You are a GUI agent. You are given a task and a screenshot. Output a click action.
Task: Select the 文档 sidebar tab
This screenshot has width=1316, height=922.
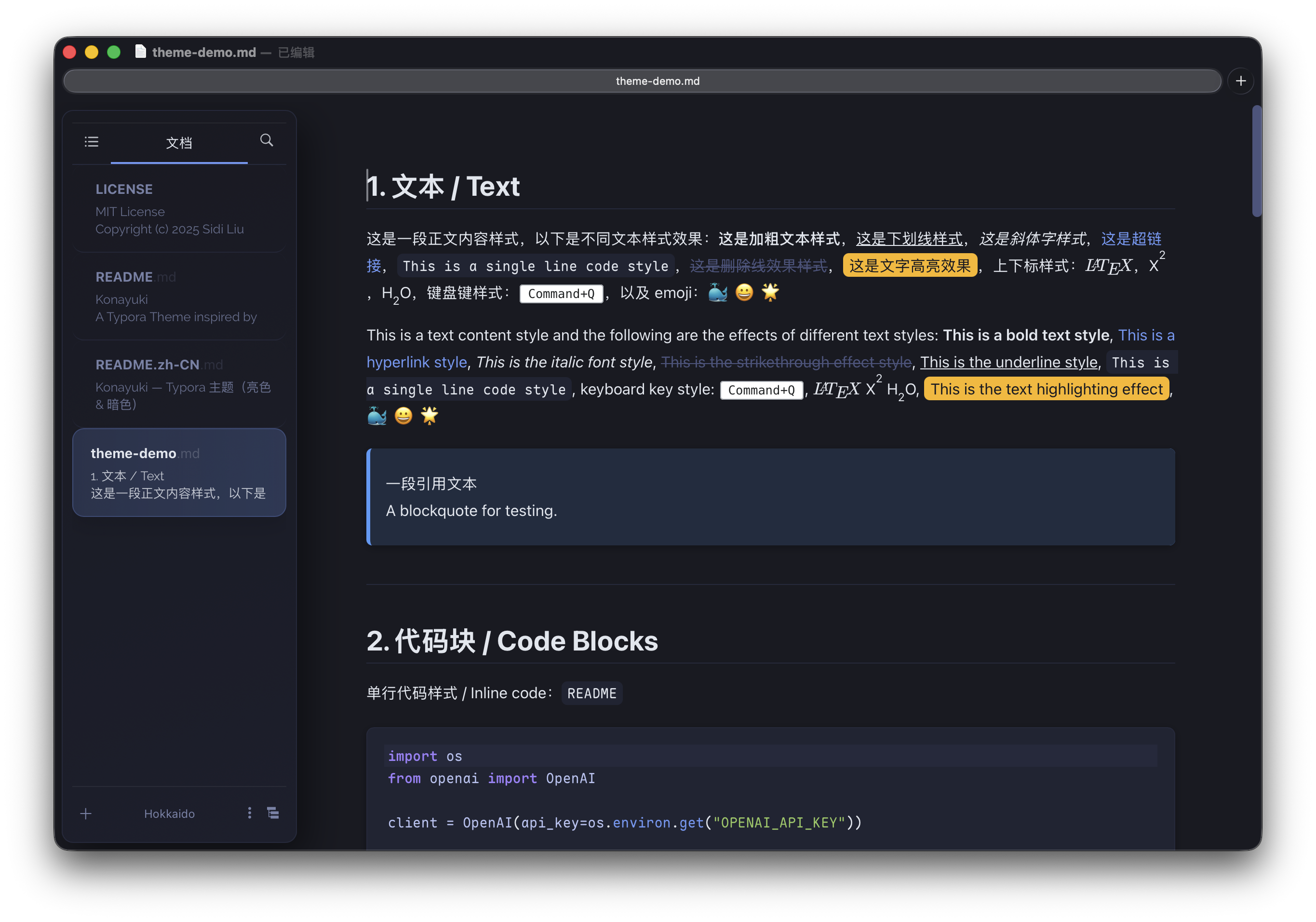[179, 143]
